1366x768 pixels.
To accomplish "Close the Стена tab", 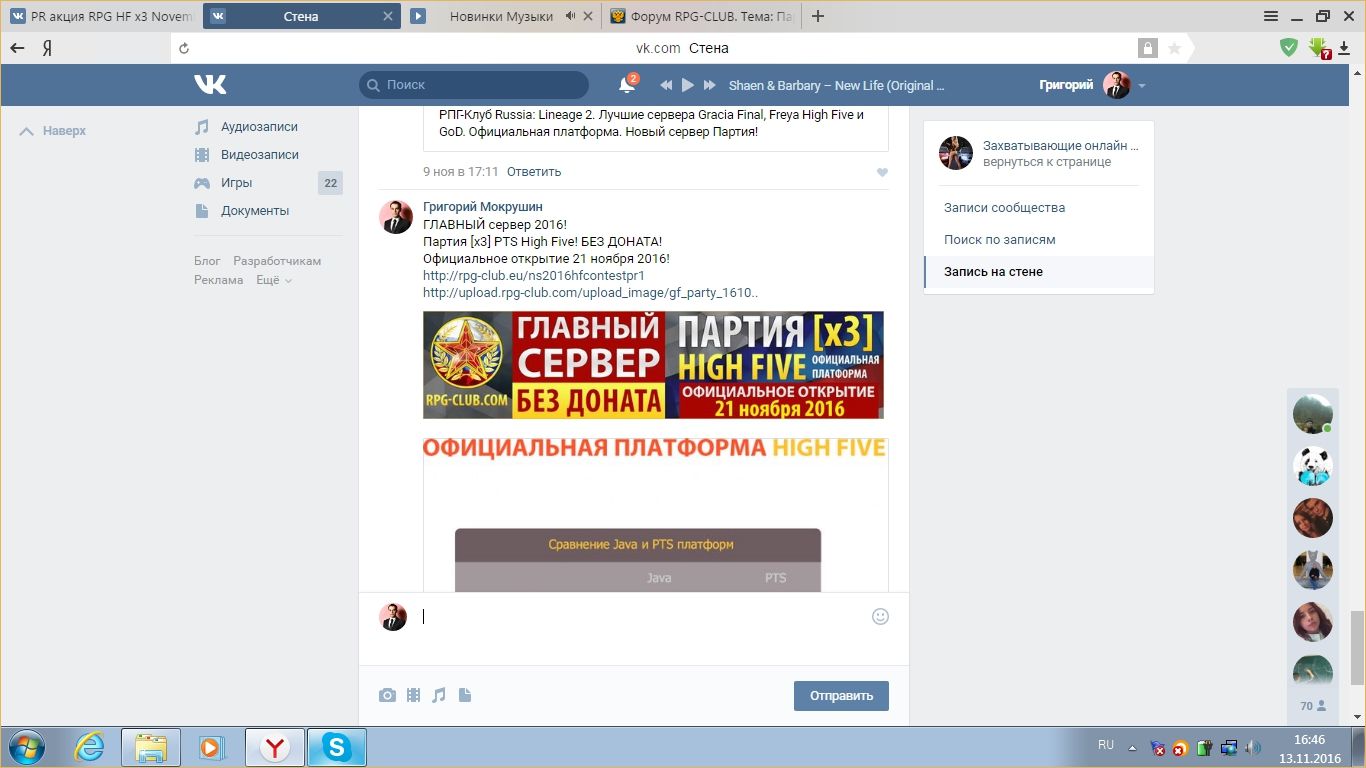I will coord(387,16).
